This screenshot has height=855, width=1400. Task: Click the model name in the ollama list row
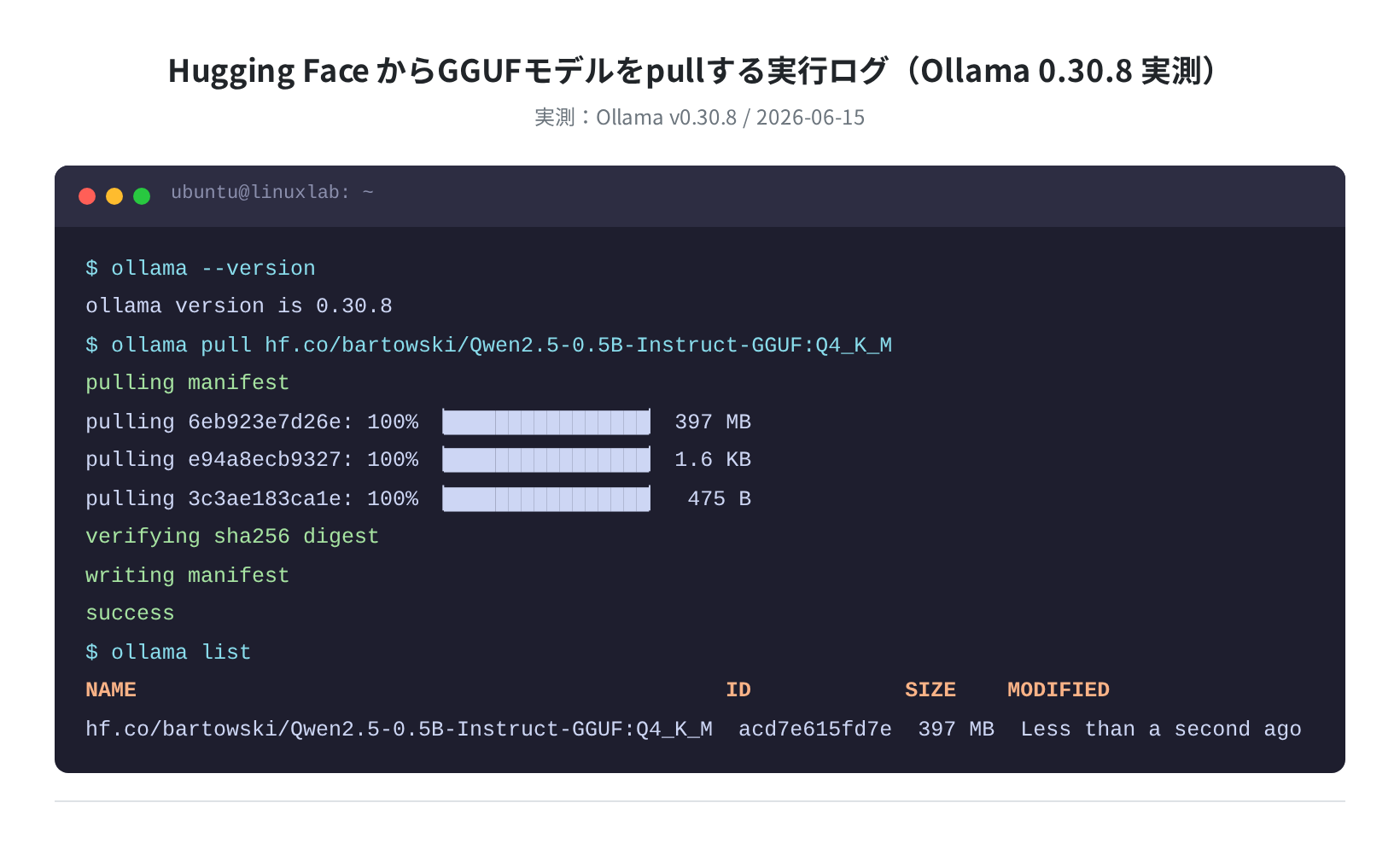tap(400, 729)
